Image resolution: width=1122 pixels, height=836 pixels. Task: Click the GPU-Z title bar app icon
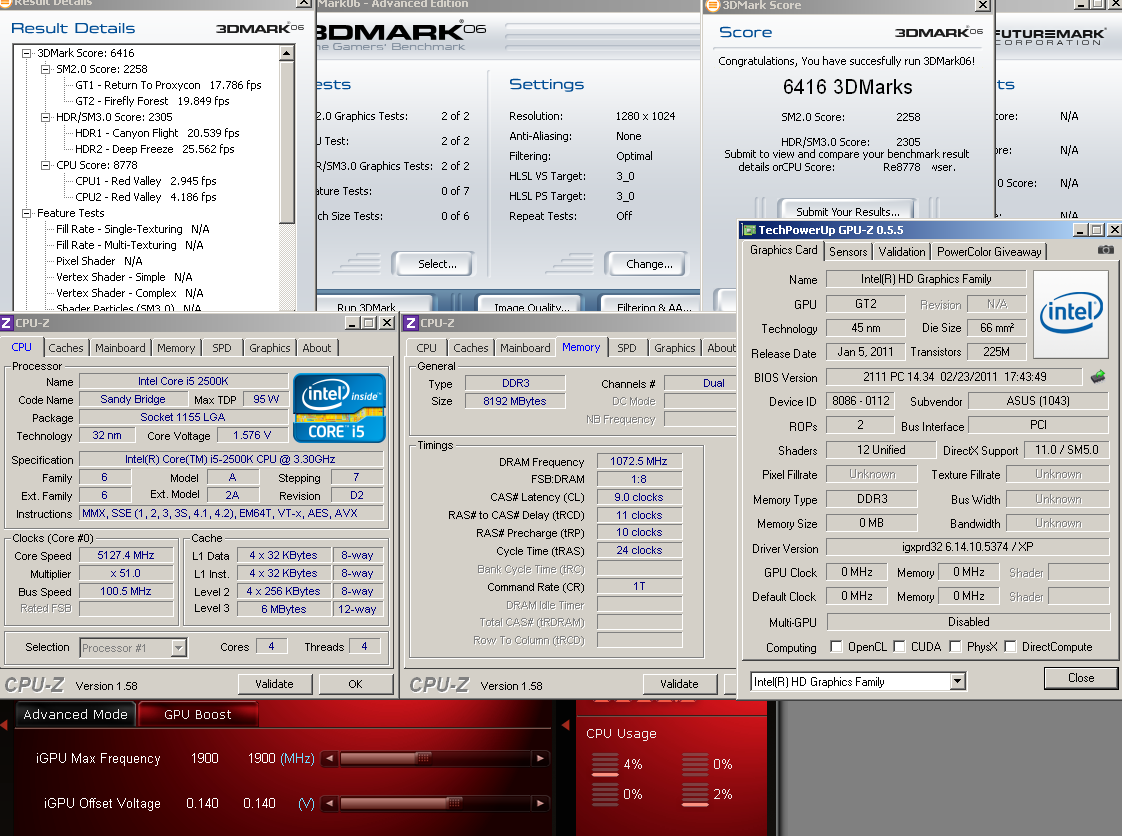[749, 230]
